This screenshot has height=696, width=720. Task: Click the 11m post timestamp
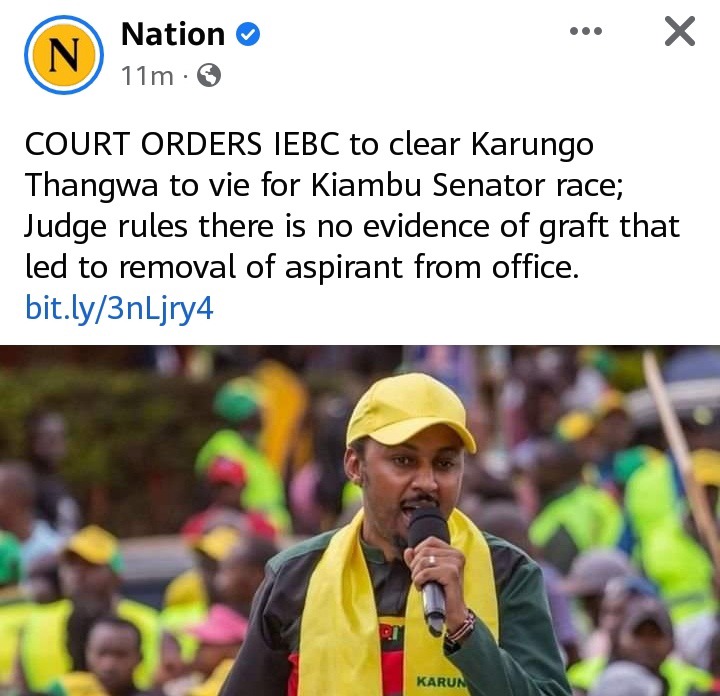(147, 76)
